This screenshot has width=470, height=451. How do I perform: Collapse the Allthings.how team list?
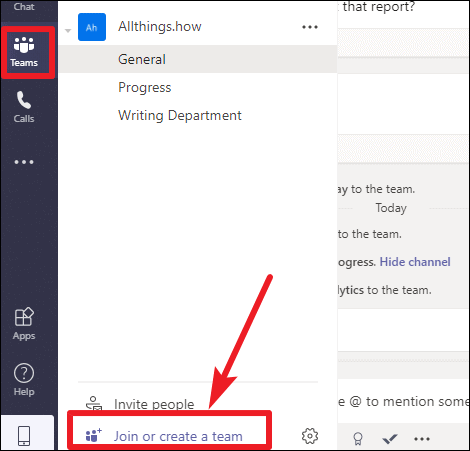coord(68,31)
